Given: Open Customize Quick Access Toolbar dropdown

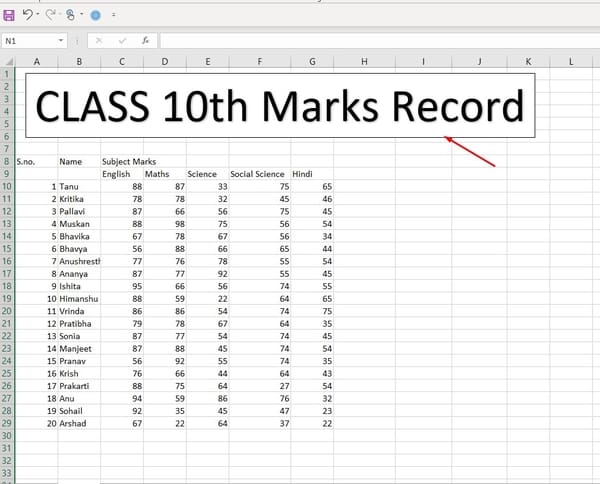Looking at the screenshot, I should pyautogui.click(x=113, y=15).
